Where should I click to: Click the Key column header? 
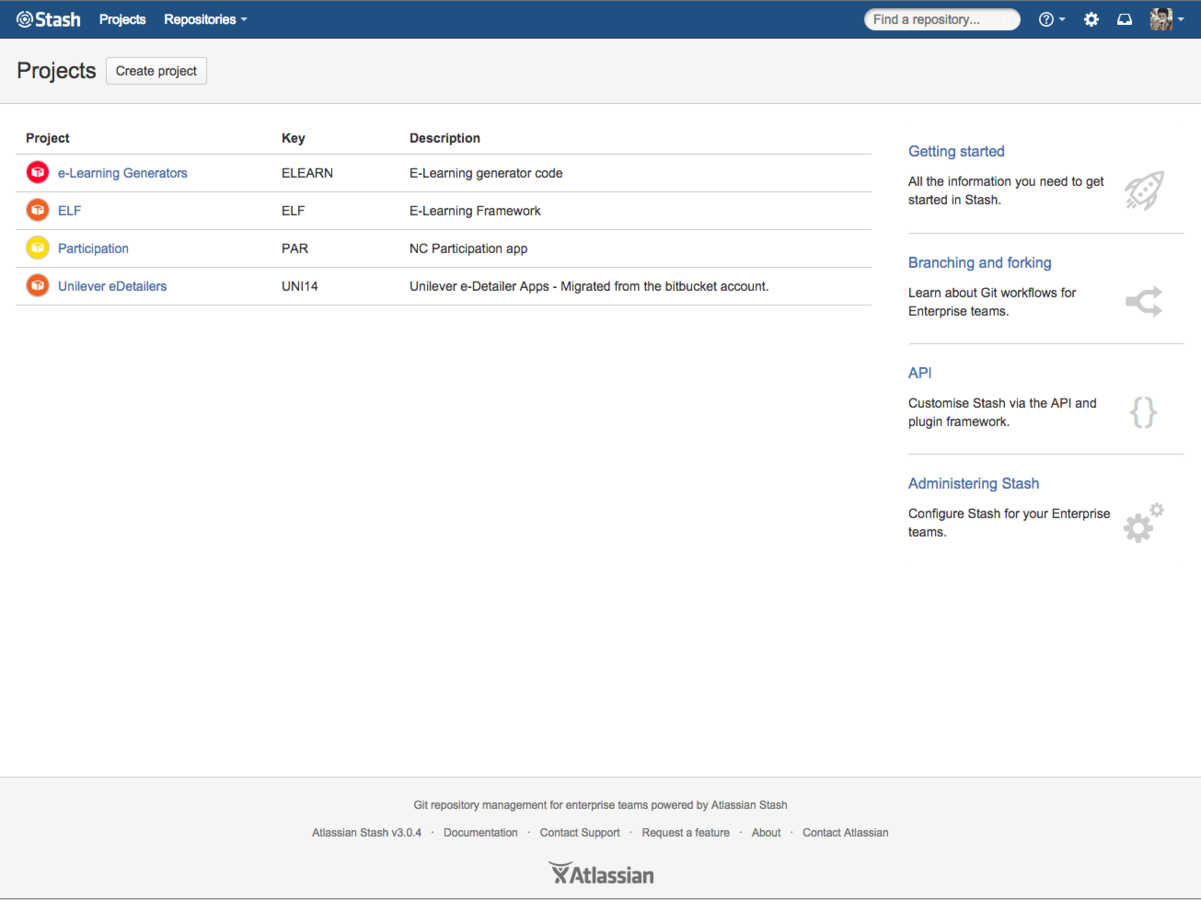[293, 138]
